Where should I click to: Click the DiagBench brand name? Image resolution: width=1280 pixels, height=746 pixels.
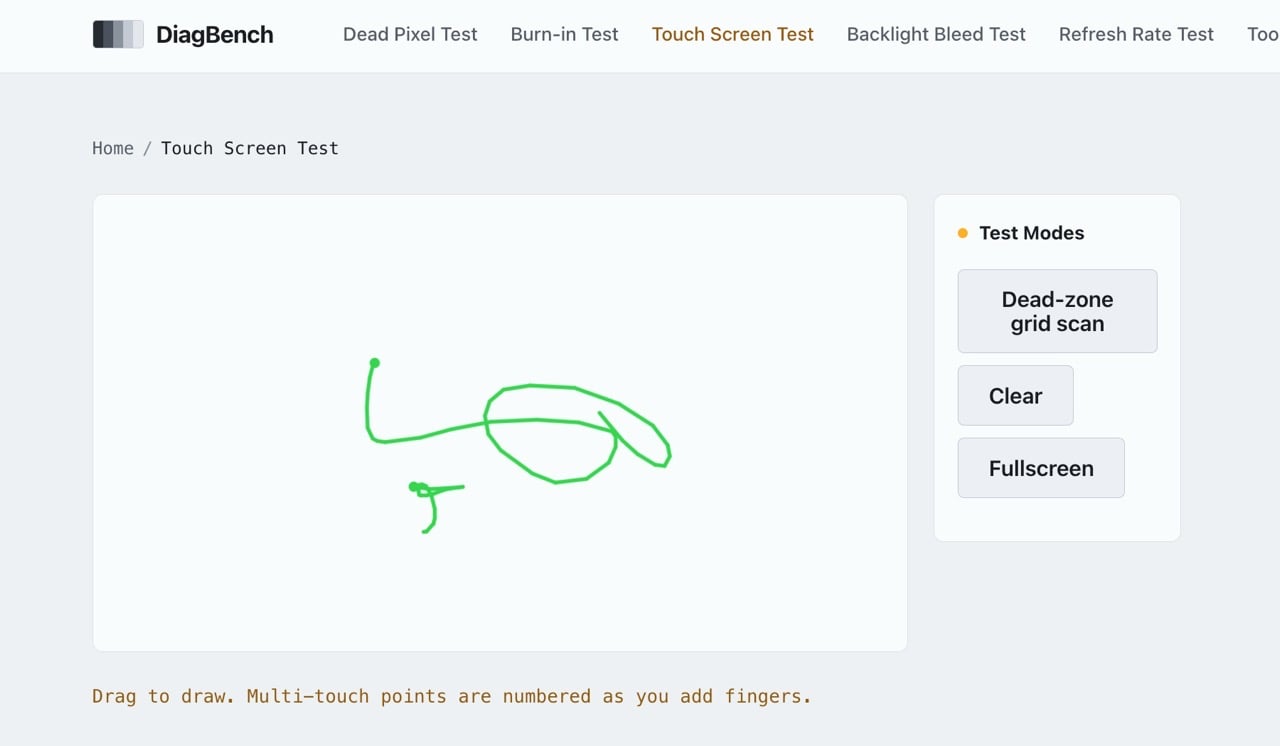(215, 35)
